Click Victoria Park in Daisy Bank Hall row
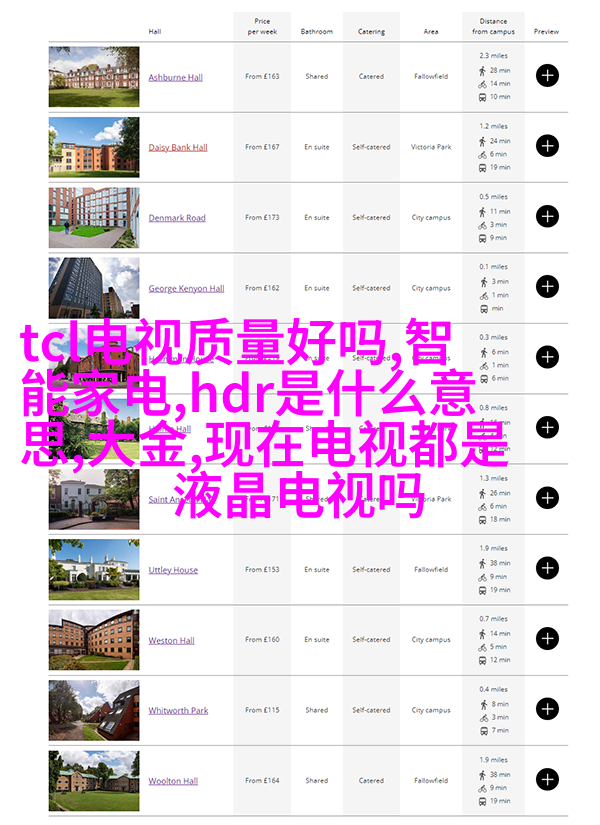600x825 pixels. (431, 147)
